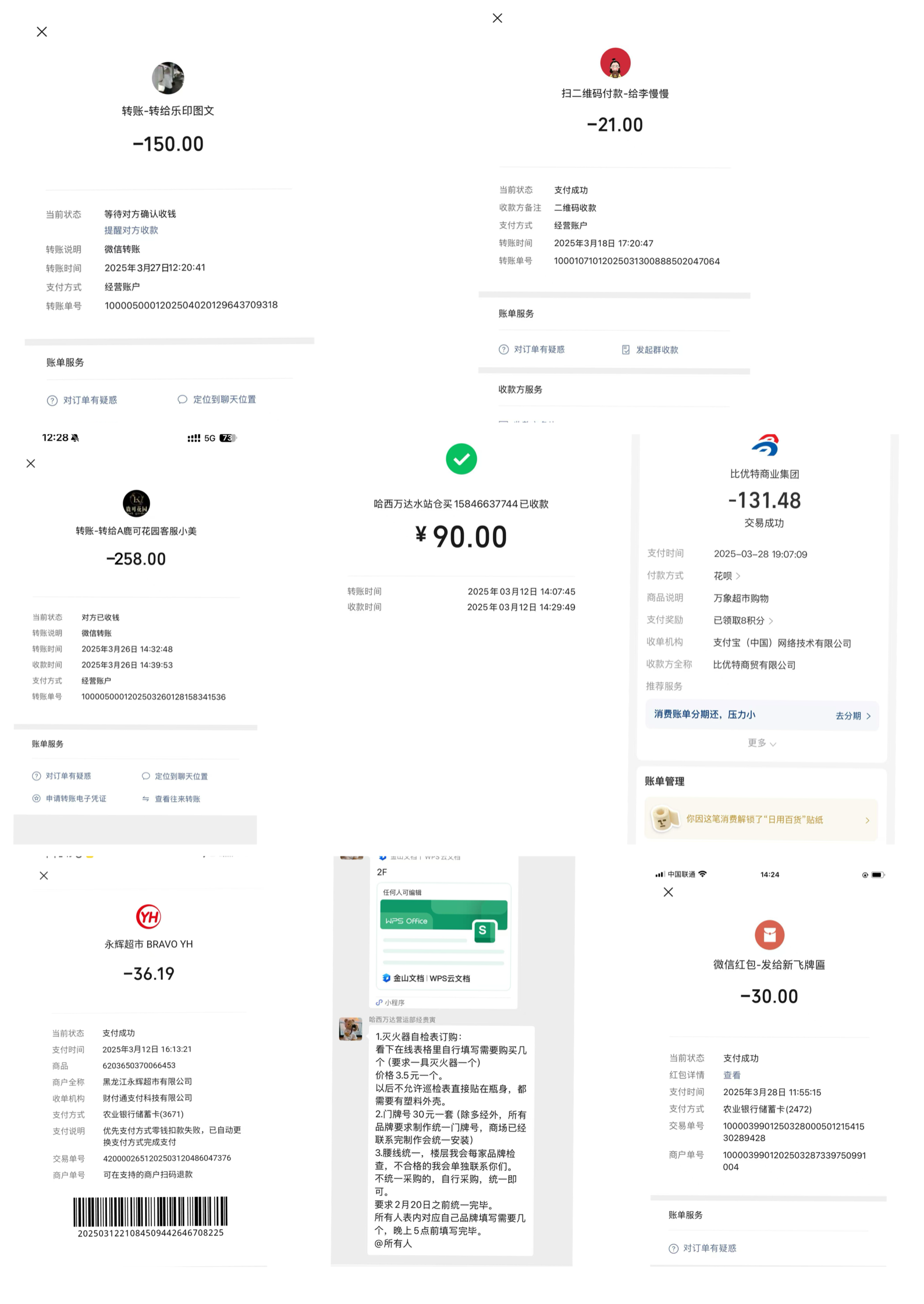Image resolution: width=924 pixels, height=1304 pixels.
Task: Click 查看 next to 红包详情
Action: [x=731, y=1075]
